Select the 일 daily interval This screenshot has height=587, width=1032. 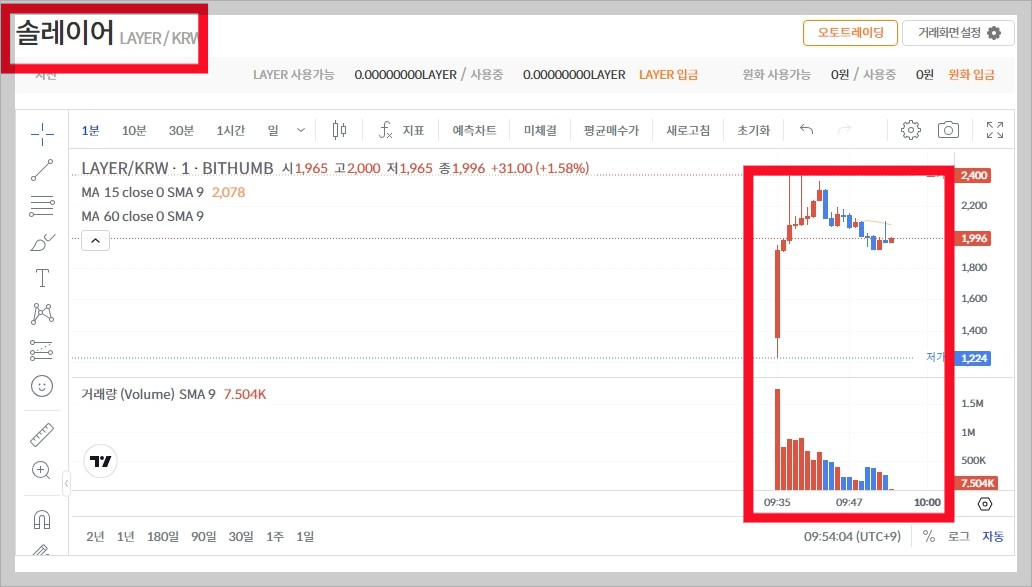(273, 130)
